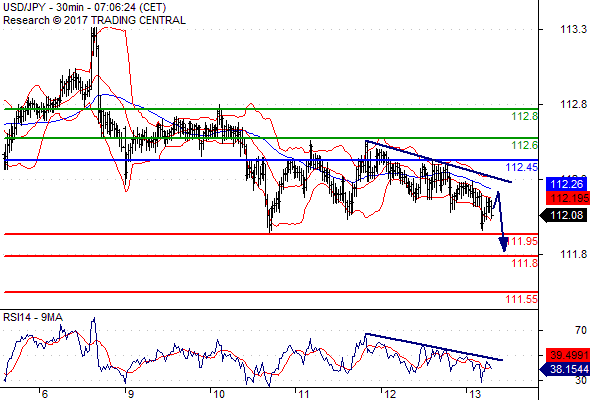The width and height of the screenshot is (590, 400).
Task: Click the 70 level on RSI axis
Action: pos(581,330)
